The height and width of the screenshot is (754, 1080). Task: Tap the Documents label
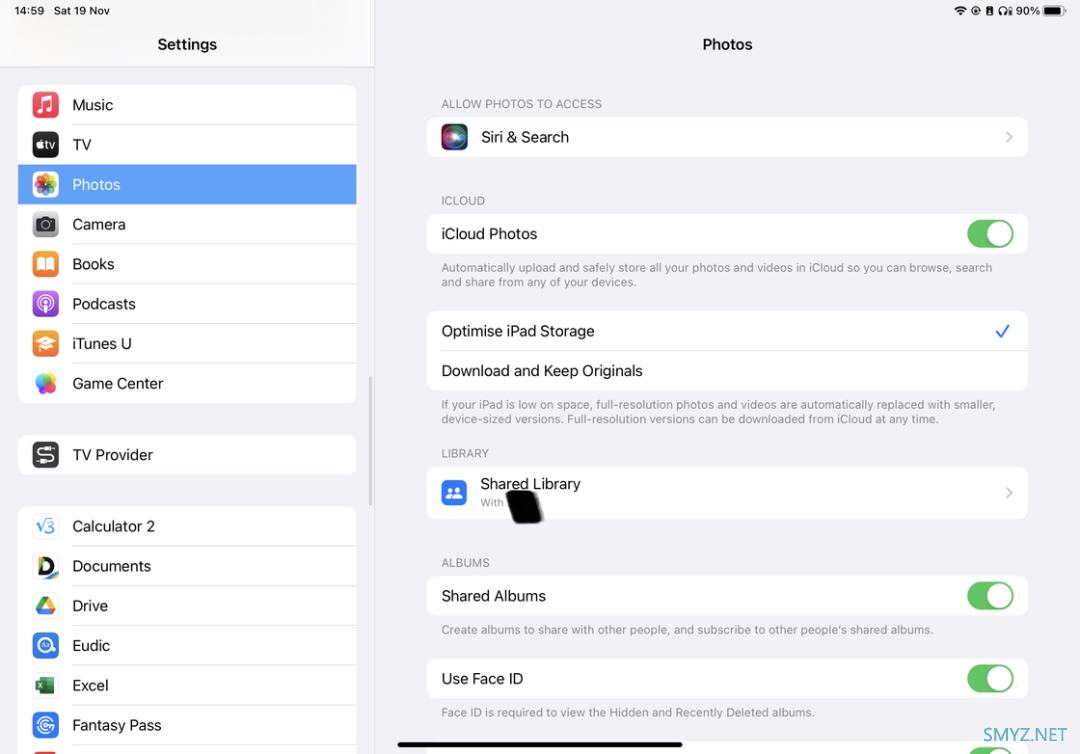112,566
